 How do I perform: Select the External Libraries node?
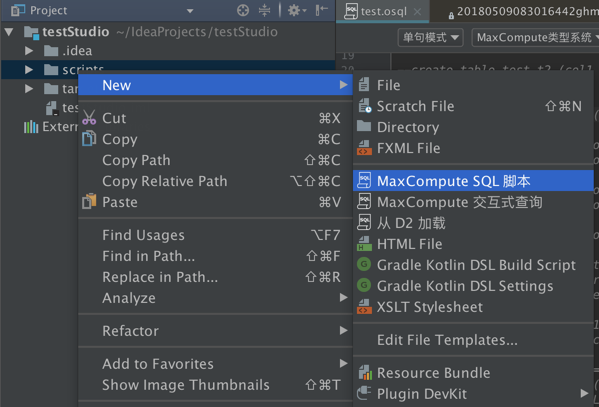click(x=50, y=126)
